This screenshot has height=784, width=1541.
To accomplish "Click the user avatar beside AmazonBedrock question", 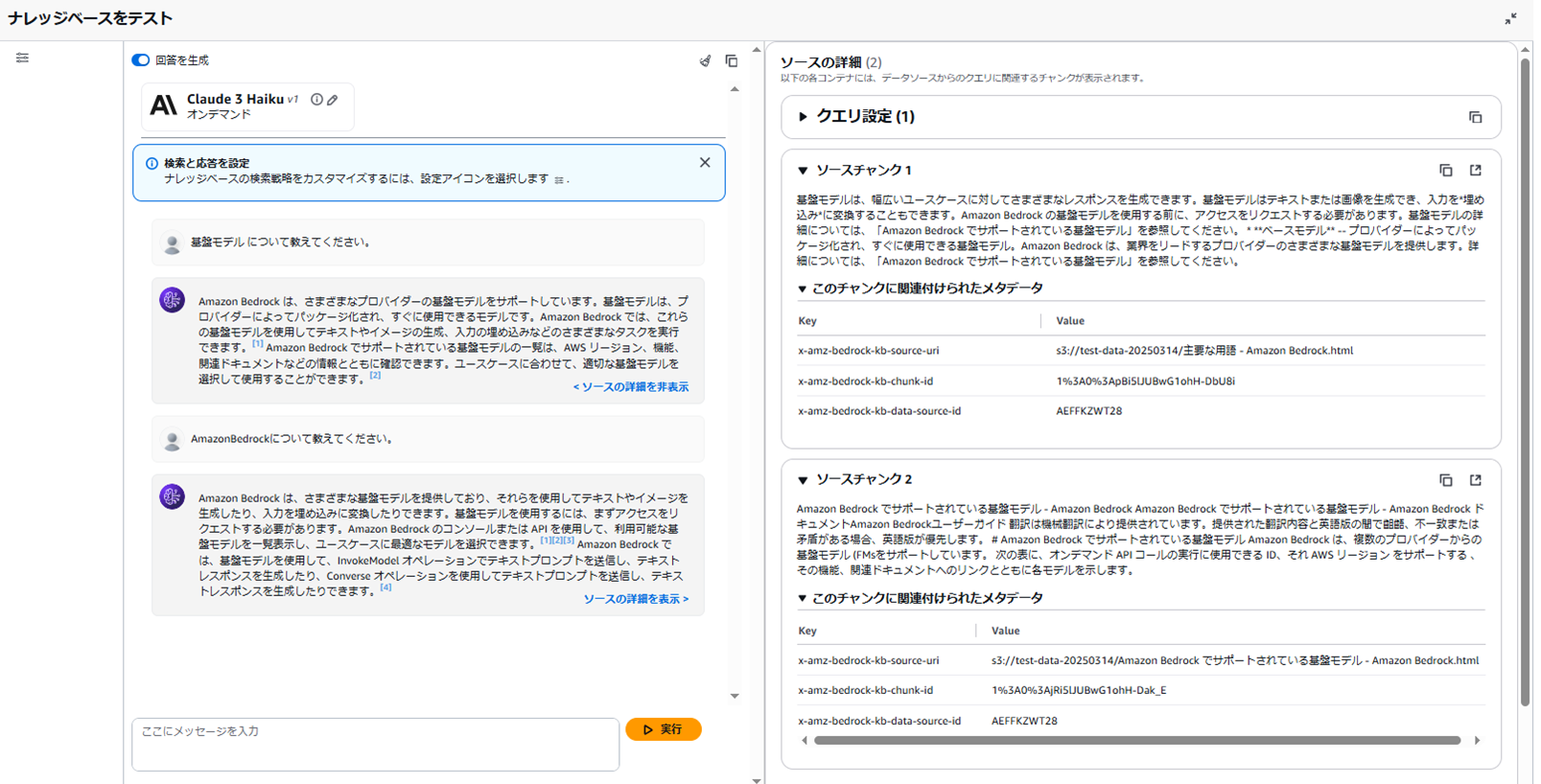I will click(173, 441).
